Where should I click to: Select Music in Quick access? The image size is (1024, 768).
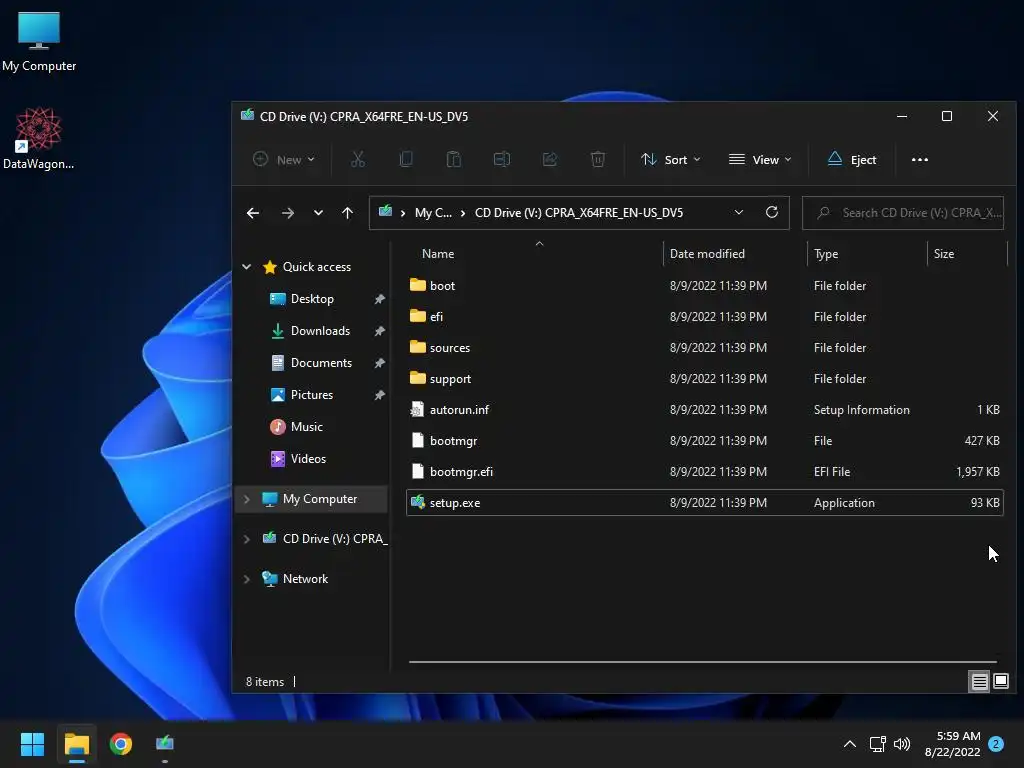coord(306,427)
